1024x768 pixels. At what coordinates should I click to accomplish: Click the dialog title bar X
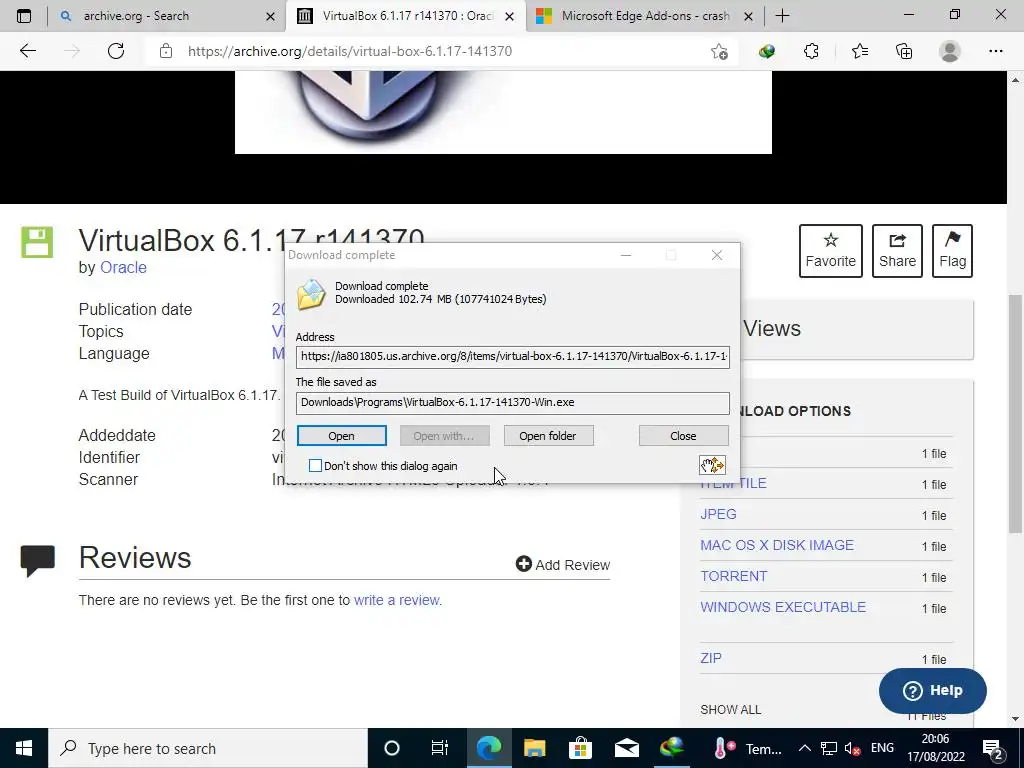[x=716, y=255]
